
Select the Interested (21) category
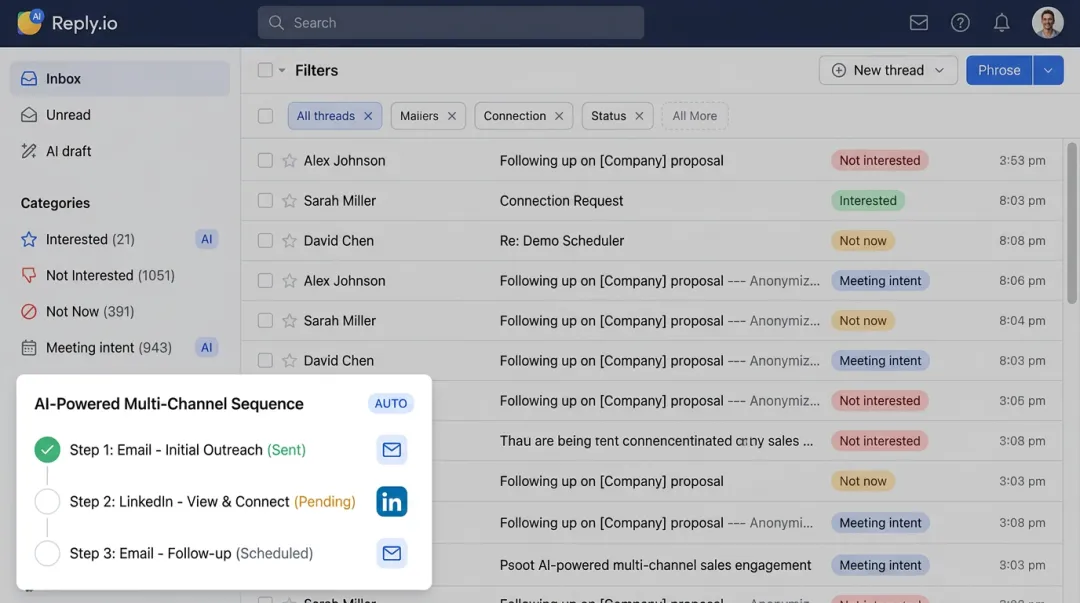tap(90, 239)
